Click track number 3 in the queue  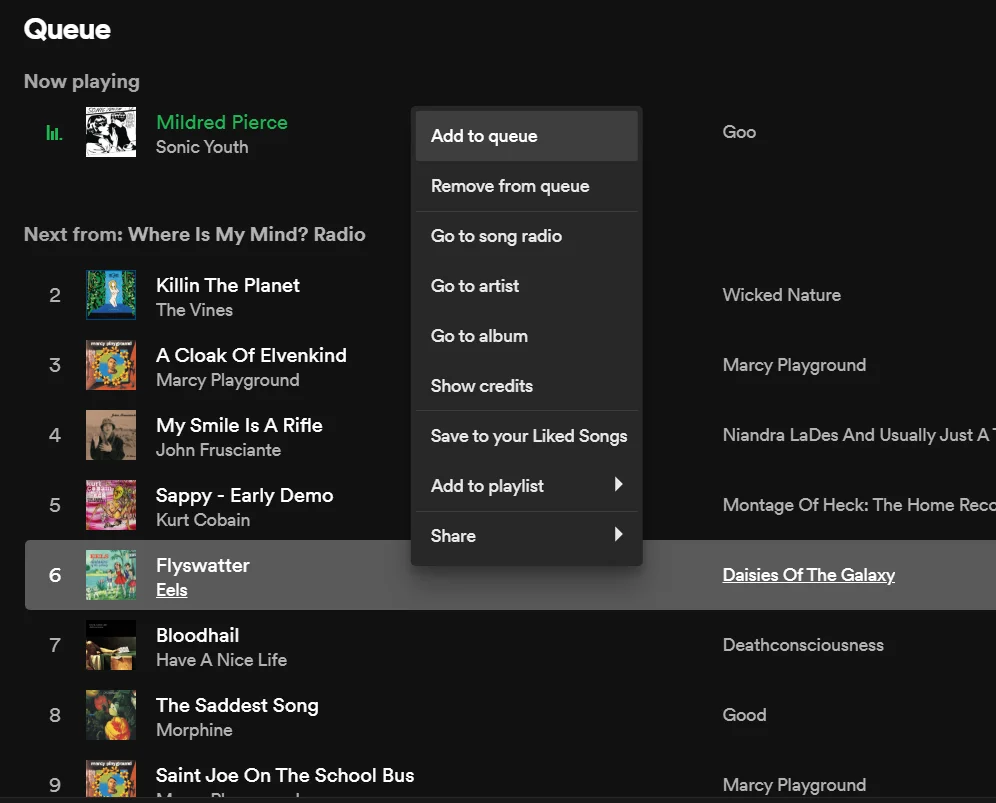click(x=55, y=365)
